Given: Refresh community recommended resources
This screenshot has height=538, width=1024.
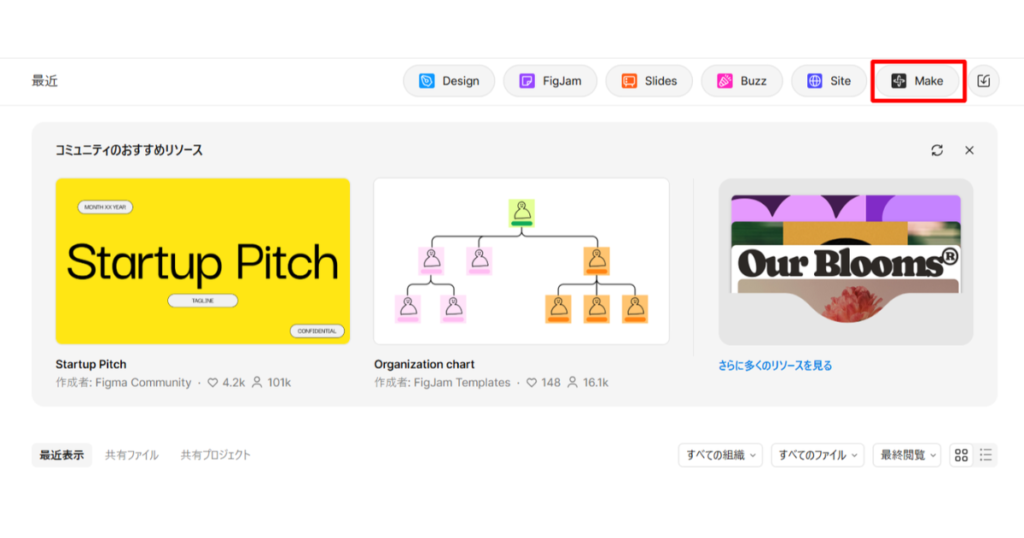Looking at the screenshot, I should coord(937,150).
